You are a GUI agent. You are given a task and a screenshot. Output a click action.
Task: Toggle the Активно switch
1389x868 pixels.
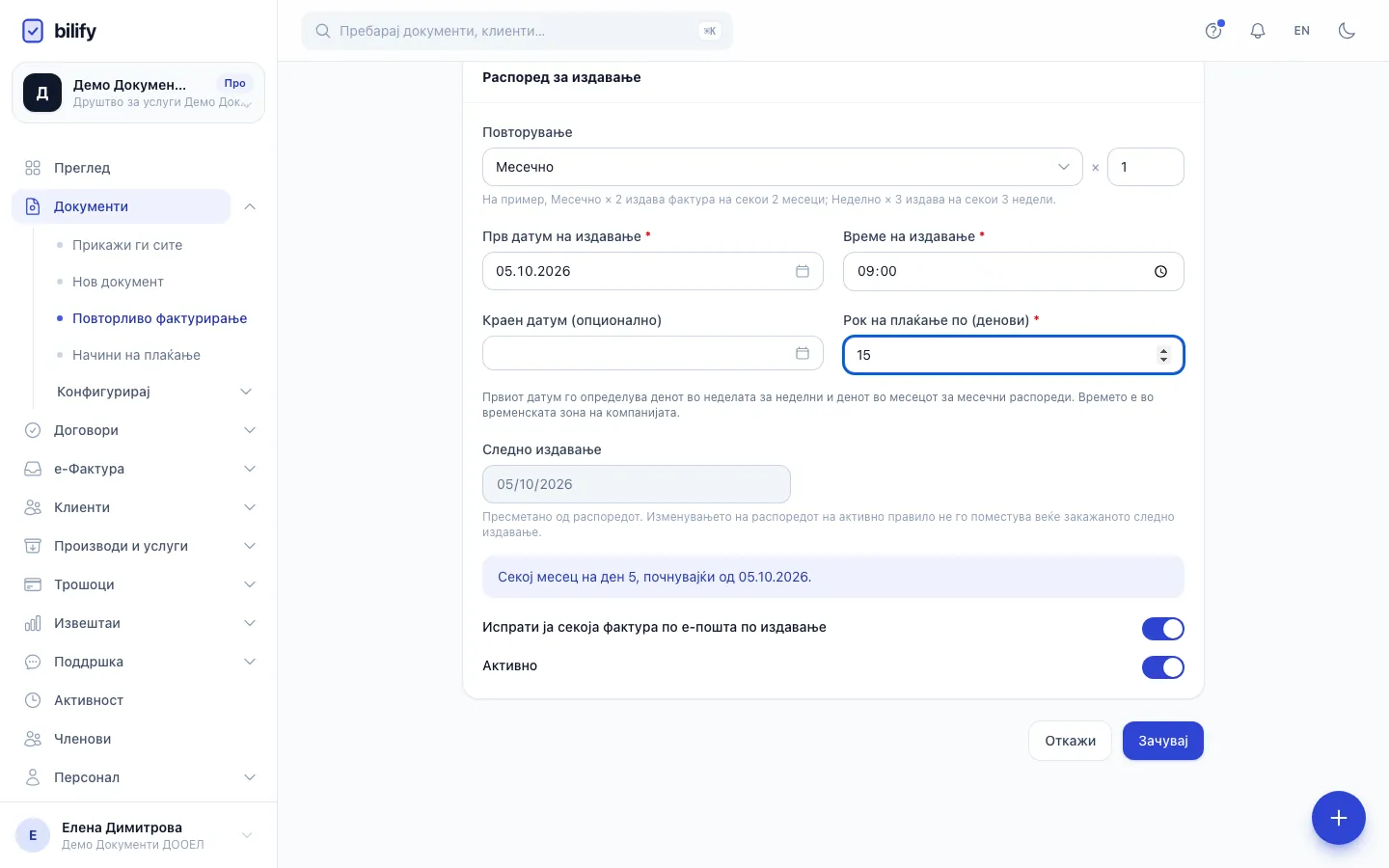pos(1162,667)
